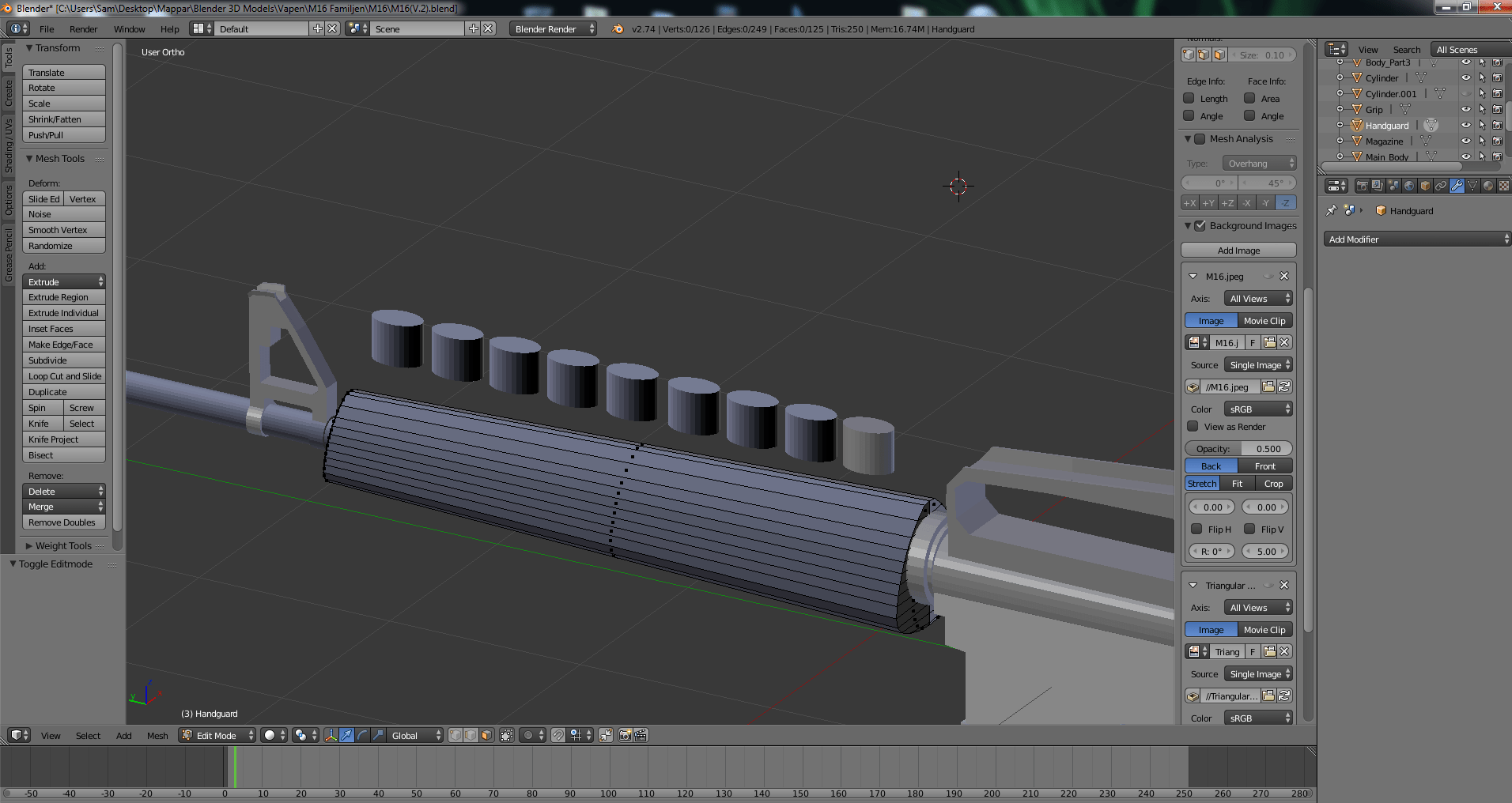Toggle Flip V checkbox

(x=1249, y=529)
